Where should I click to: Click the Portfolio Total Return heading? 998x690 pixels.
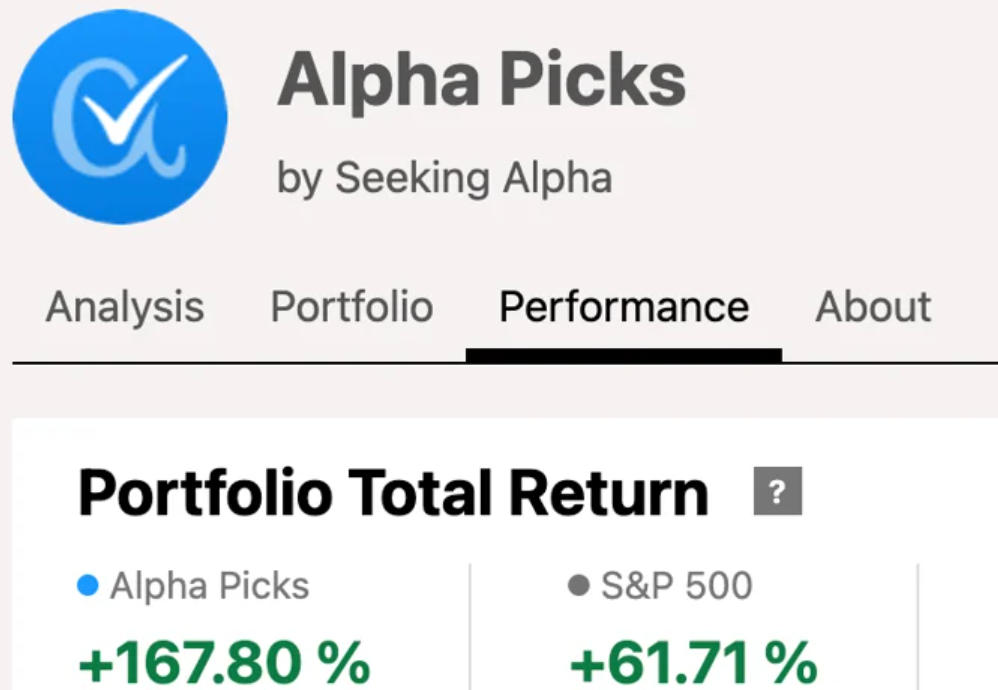click(x=393, y=493)
